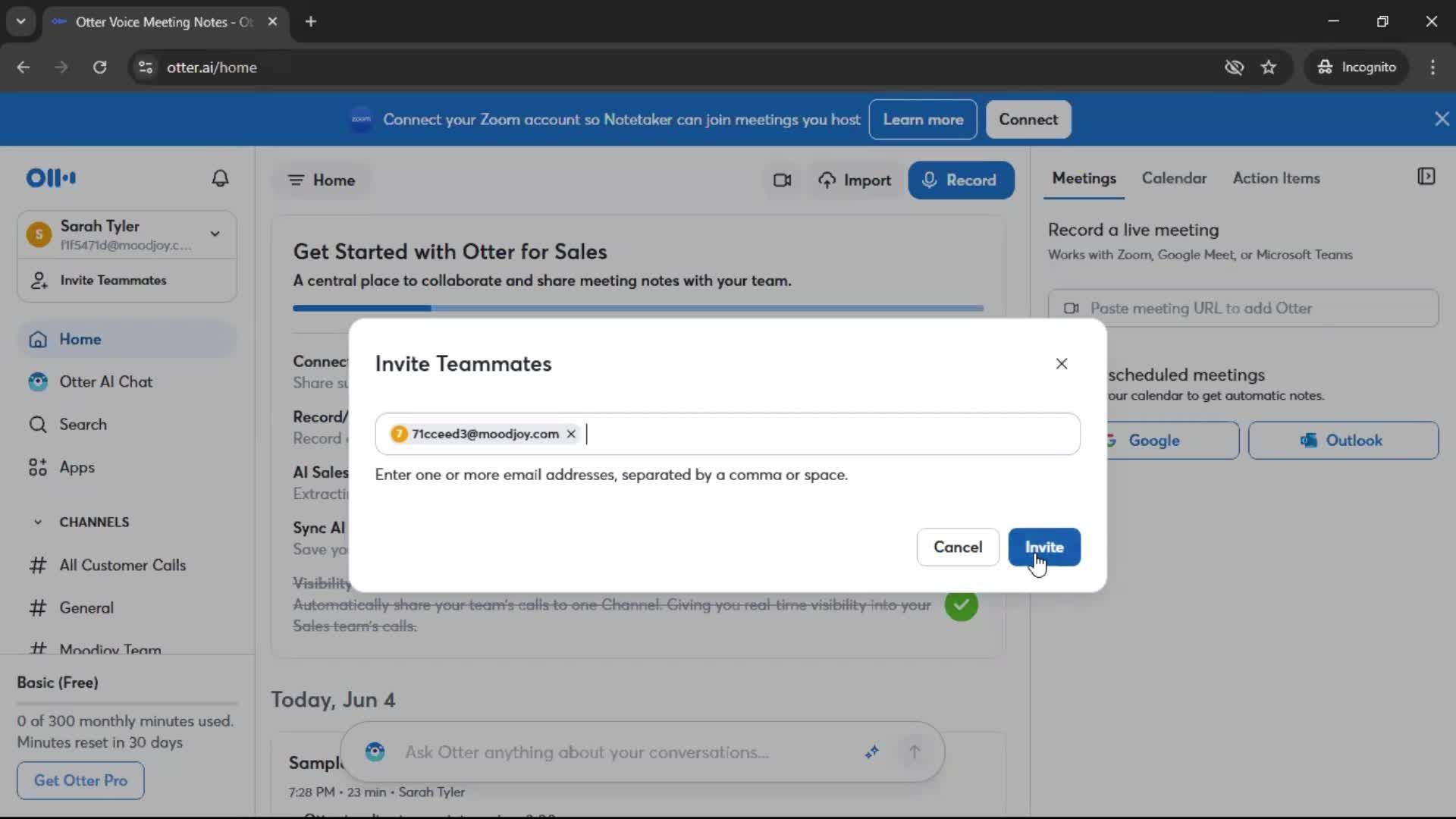Viewport: 1456px width, 819px height.
Task: Click the minutes usage bar
Action: (127, 704)
